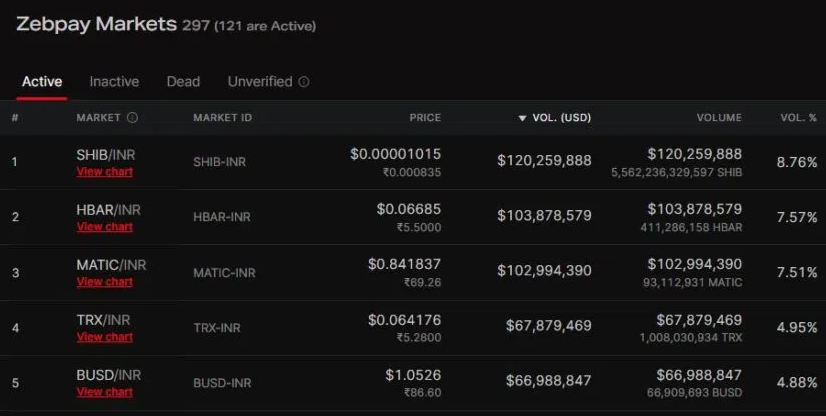Select the Active tab
826x416 pixels.
42,82
